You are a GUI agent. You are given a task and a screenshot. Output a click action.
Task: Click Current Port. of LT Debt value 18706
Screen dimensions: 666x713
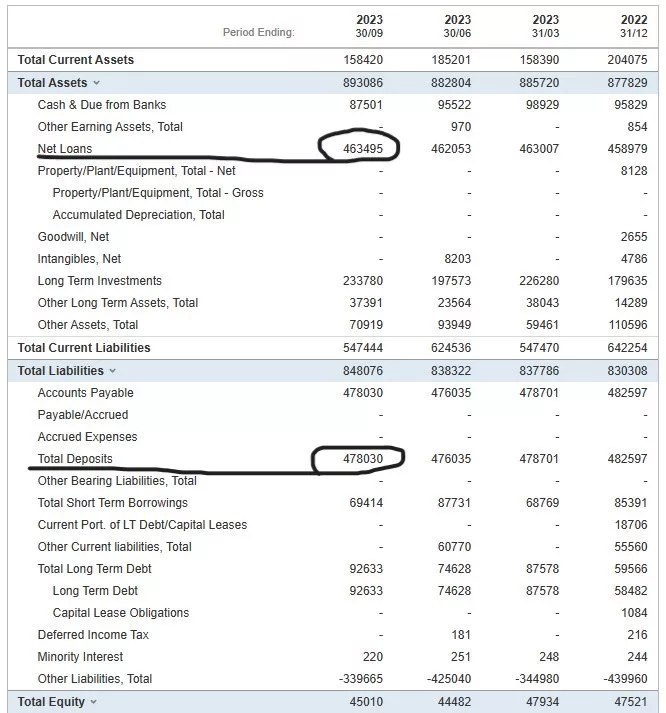coord(631,524)
